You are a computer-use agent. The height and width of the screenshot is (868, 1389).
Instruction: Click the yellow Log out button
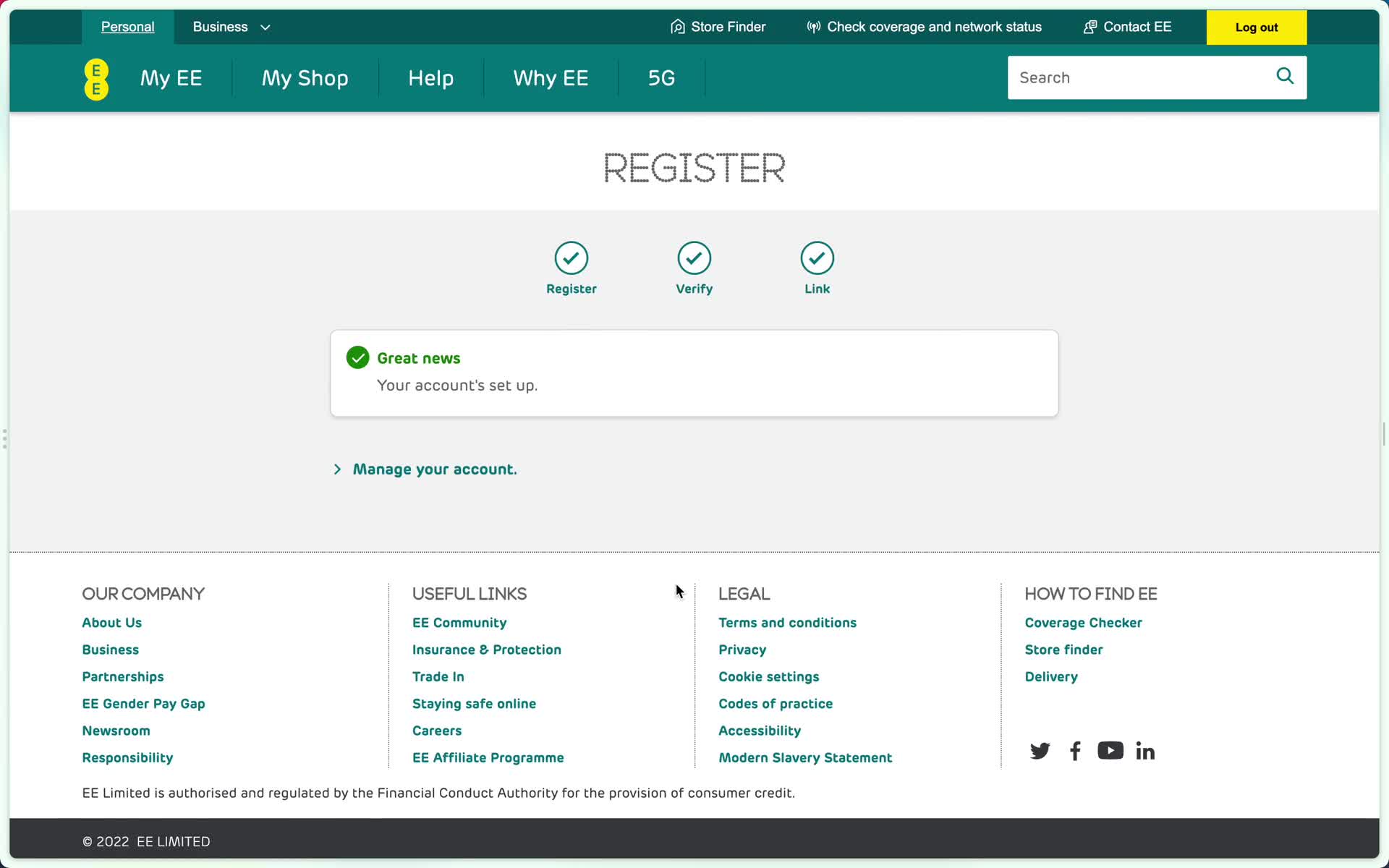point(1257,27)
